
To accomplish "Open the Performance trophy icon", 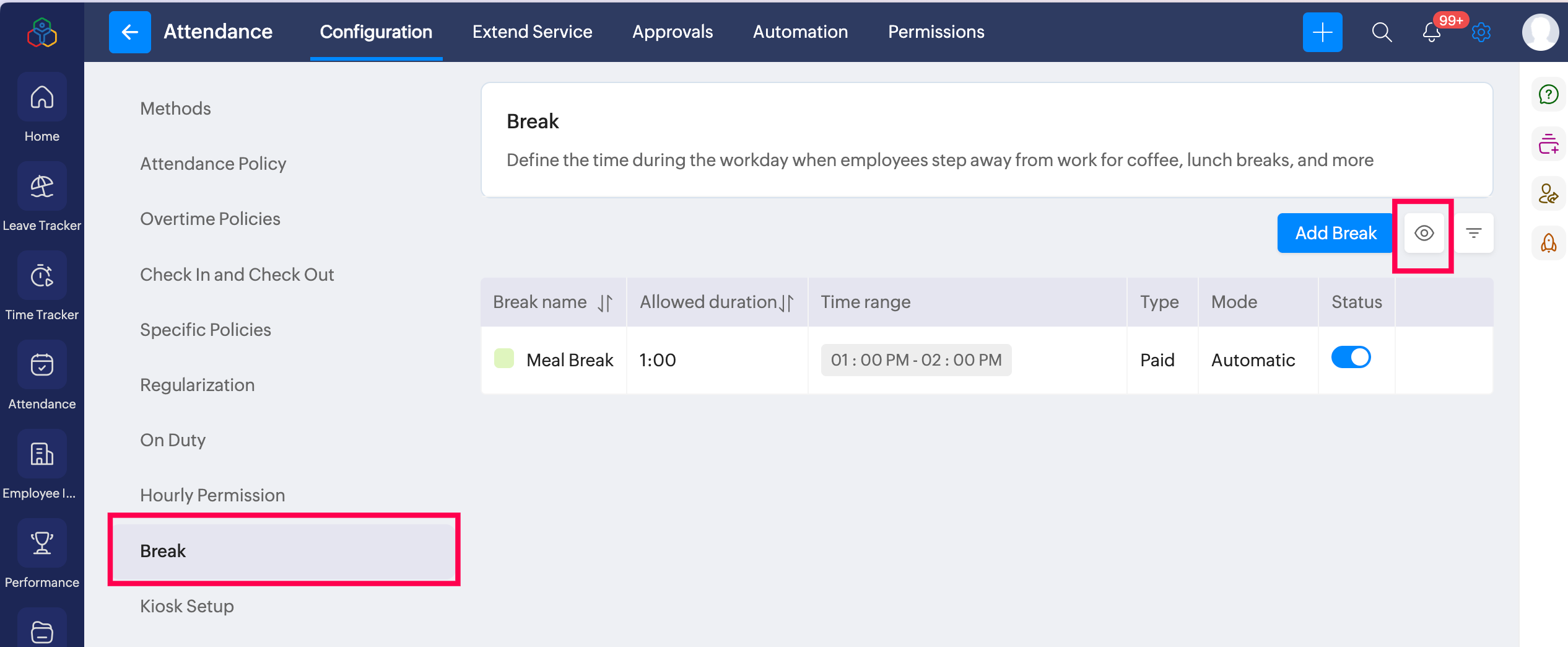I will point(42,544).
